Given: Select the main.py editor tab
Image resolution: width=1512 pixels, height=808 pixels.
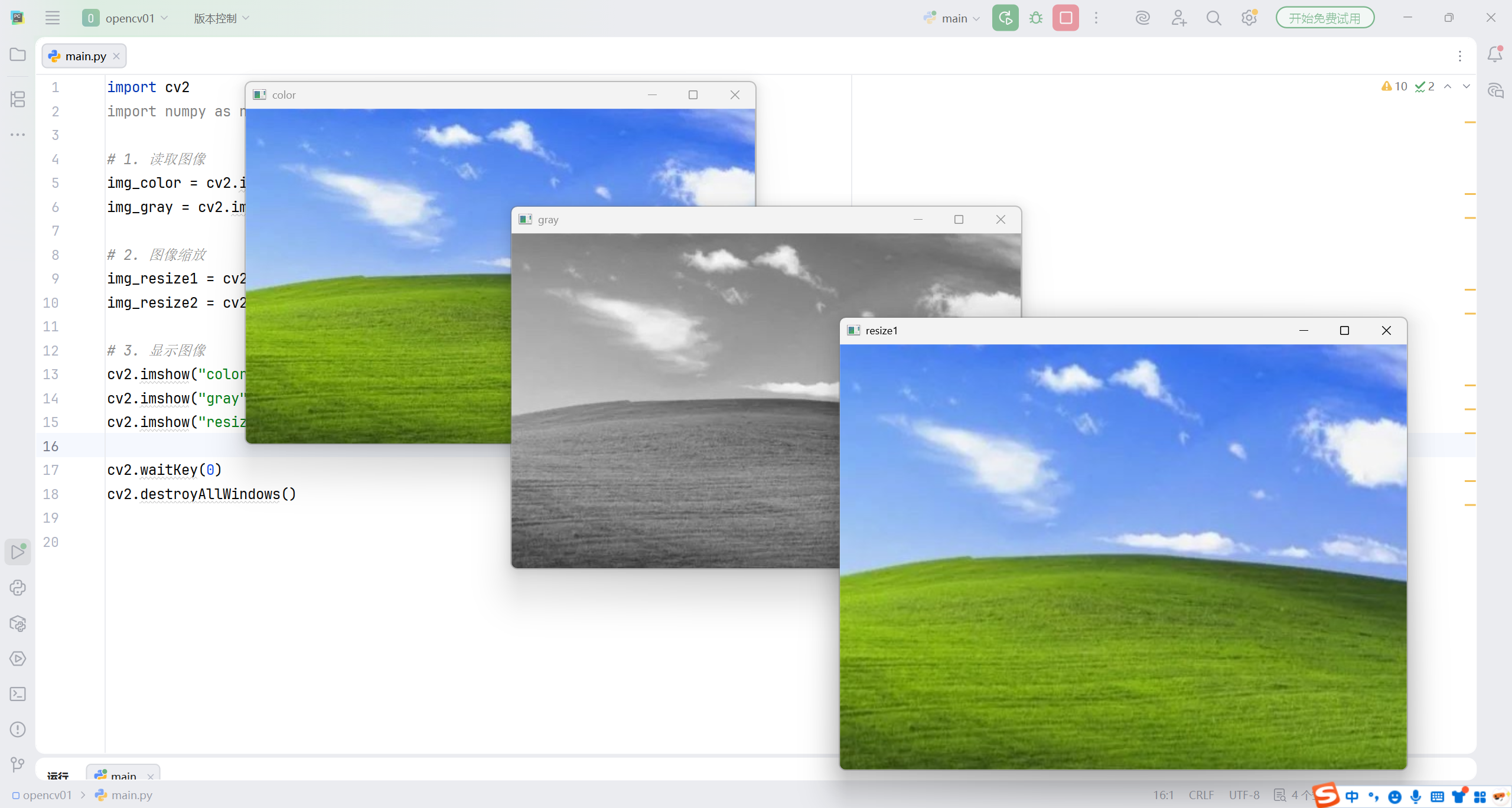Looking at the screenshot, I should tap(84, 56).
